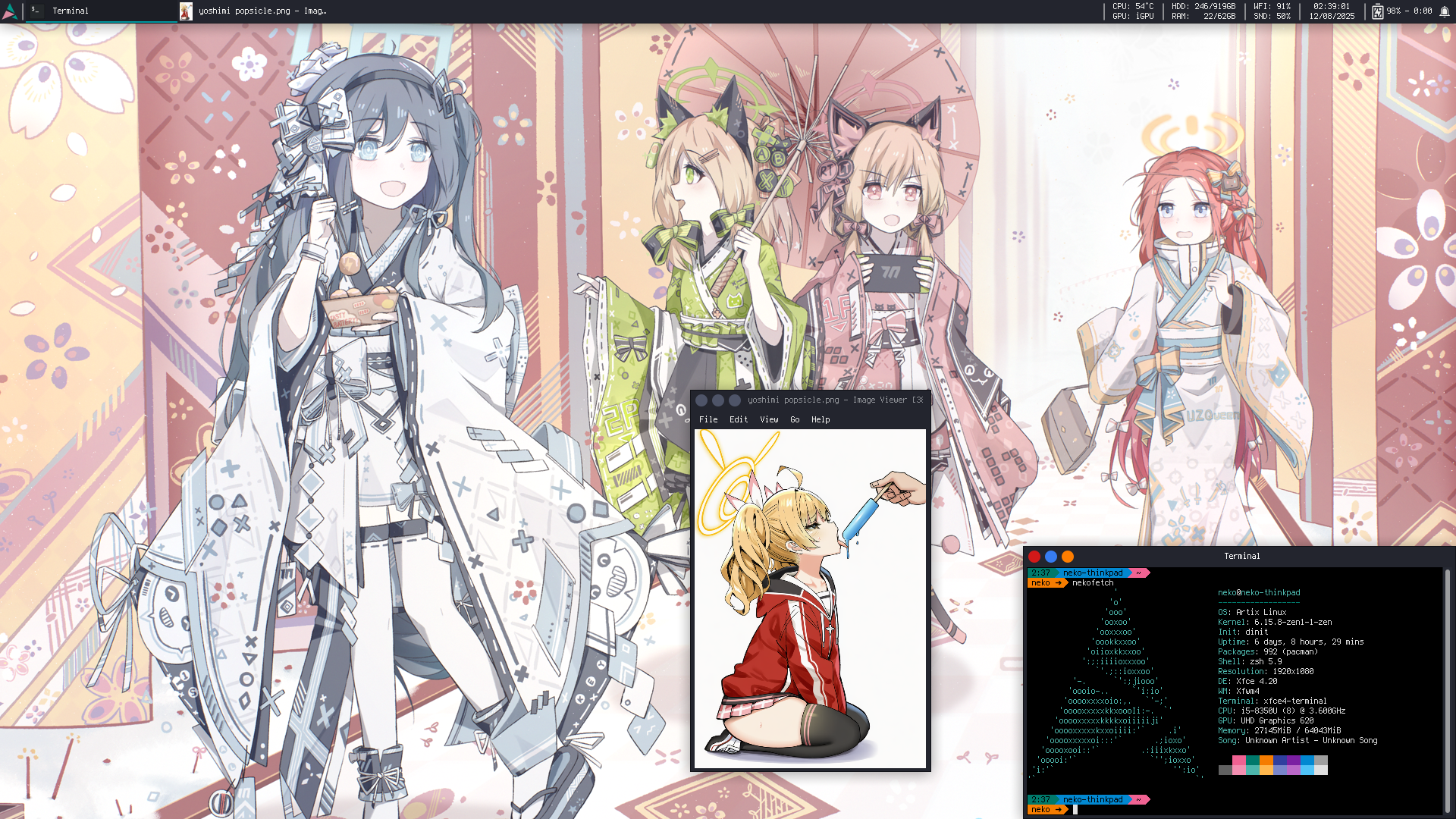
Task: Open the Go menu in Image Viewer
Action: 794,419
